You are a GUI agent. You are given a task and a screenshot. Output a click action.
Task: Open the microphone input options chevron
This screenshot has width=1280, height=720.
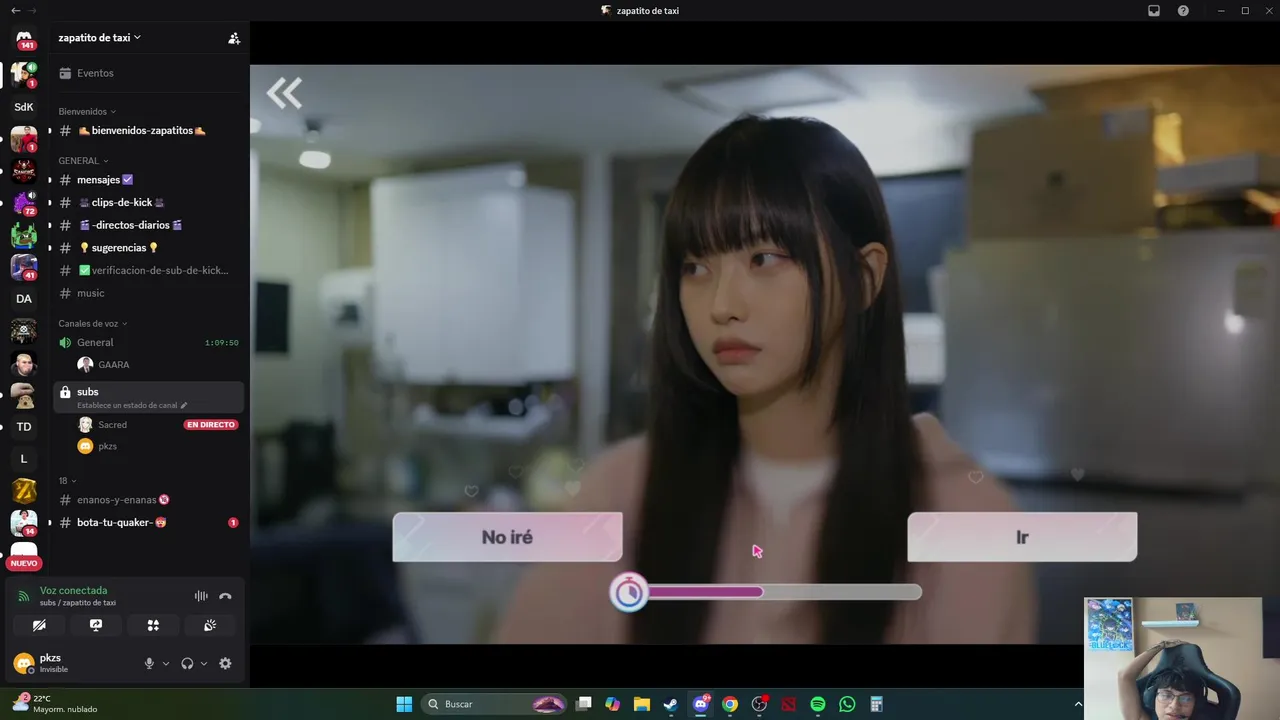click(166, 663)
